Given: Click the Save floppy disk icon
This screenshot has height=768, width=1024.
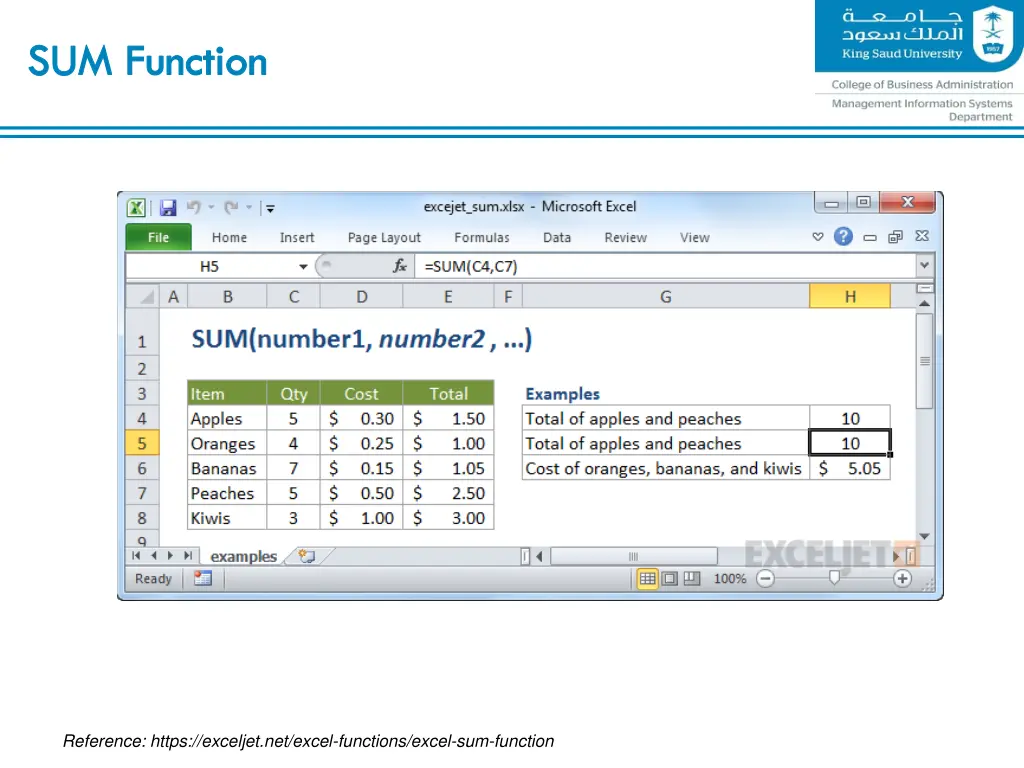Looking at the screenshot, I should click(x=168, y=208).
